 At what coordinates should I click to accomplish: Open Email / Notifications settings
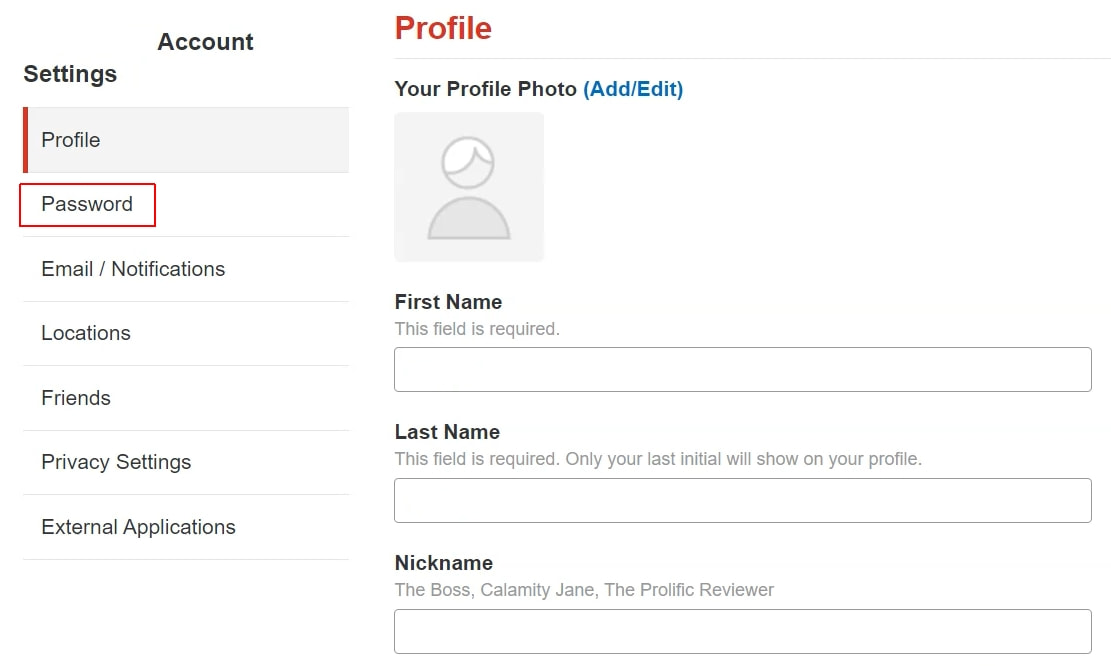[x=133, y=269]
